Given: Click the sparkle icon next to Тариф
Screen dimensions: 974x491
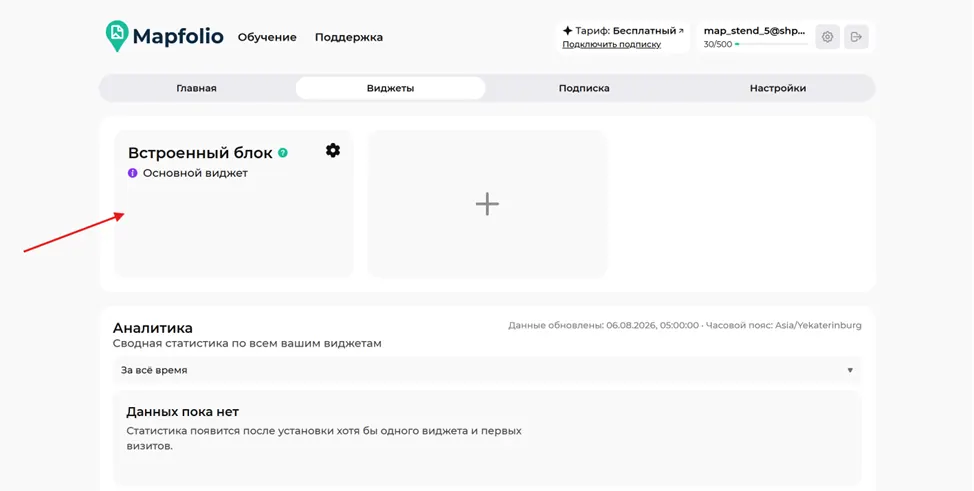Looking at the screenshot, I should pyautogui.click(x=567, y=30).
